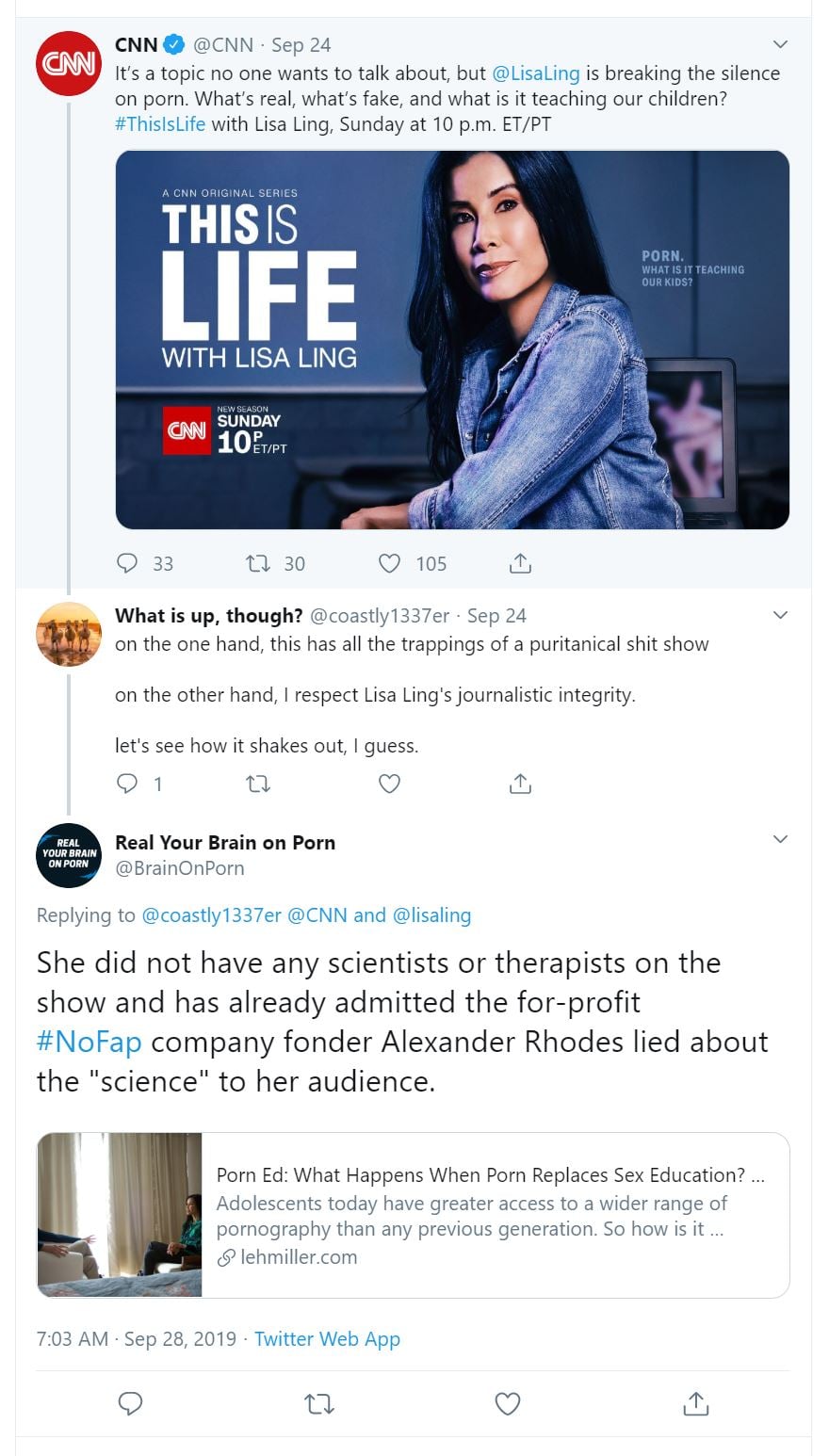Like the Real Your Brain on Porn tweet
Screen dimensions: 829x1456
coord(508,1404)
